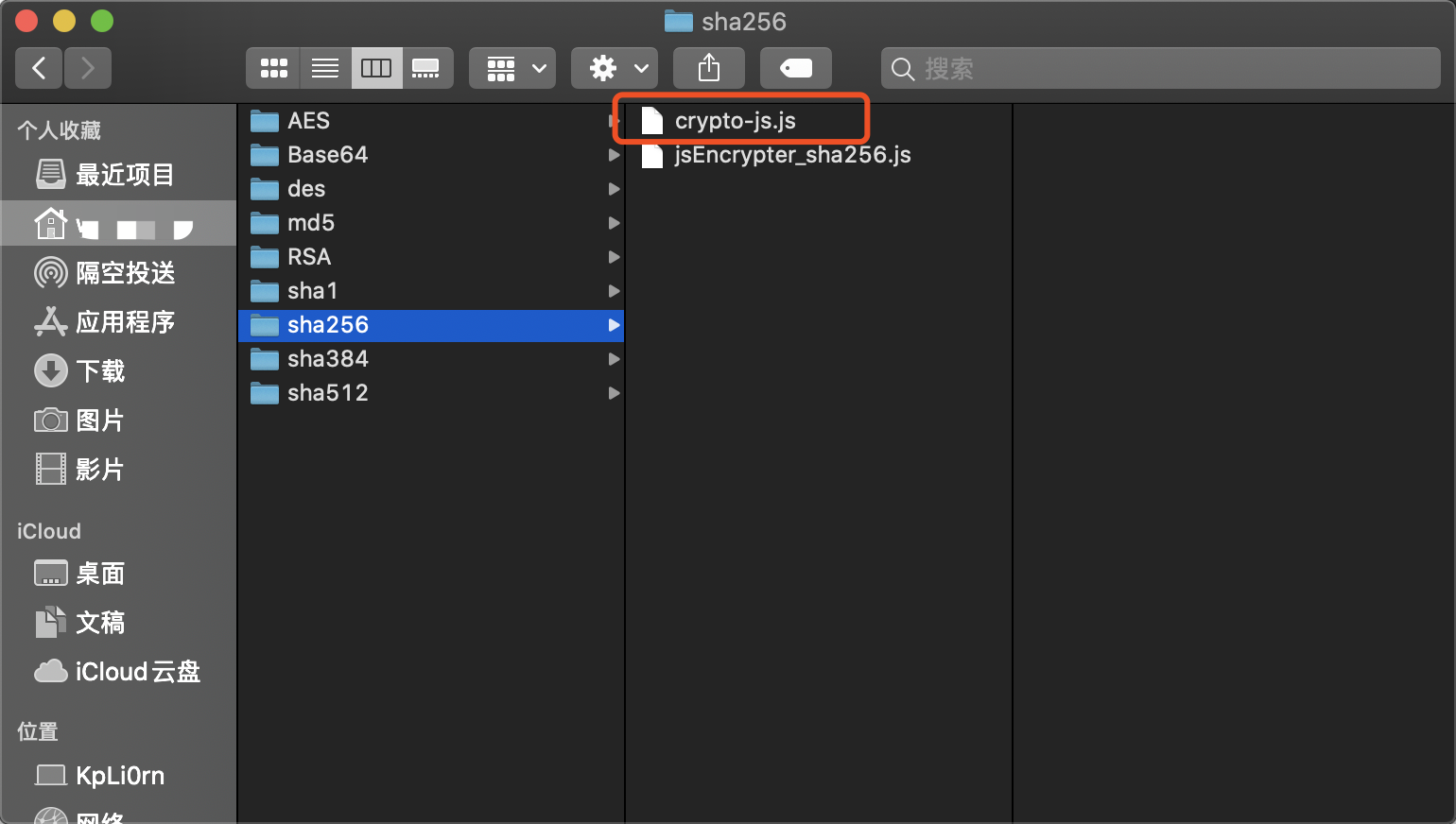Switch to gallery view
1456x824 pixels.
[427, 68]
